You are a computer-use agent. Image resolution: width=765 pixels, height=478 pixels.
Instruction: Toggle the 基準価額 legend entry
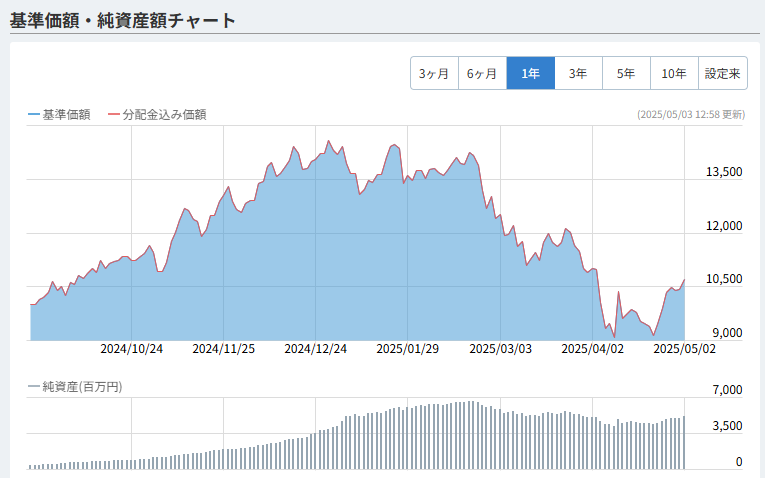59,115
